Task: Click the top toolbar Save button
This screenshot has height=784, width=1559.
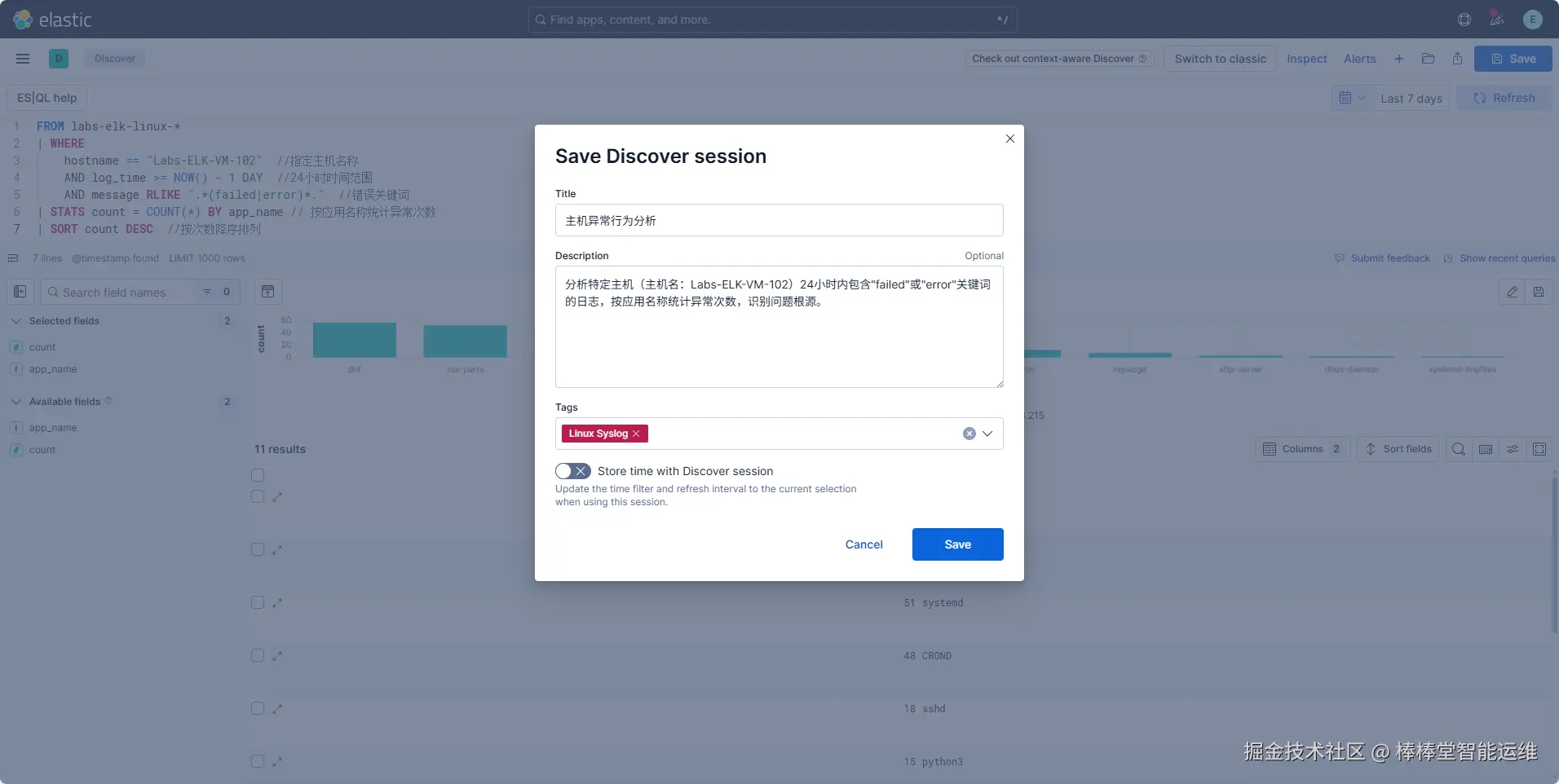Action: pos(1513,59)
